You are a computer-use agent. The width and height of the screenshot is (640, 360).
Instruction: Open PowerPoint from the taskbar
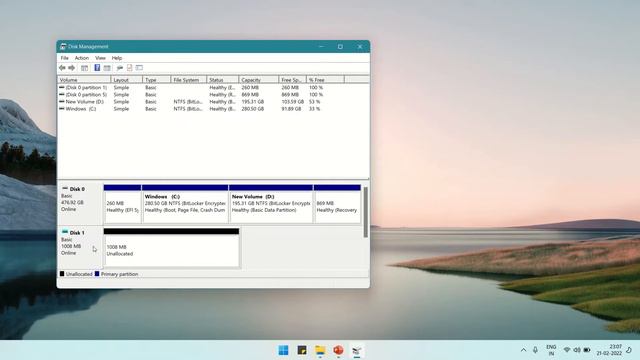[338, 350]
